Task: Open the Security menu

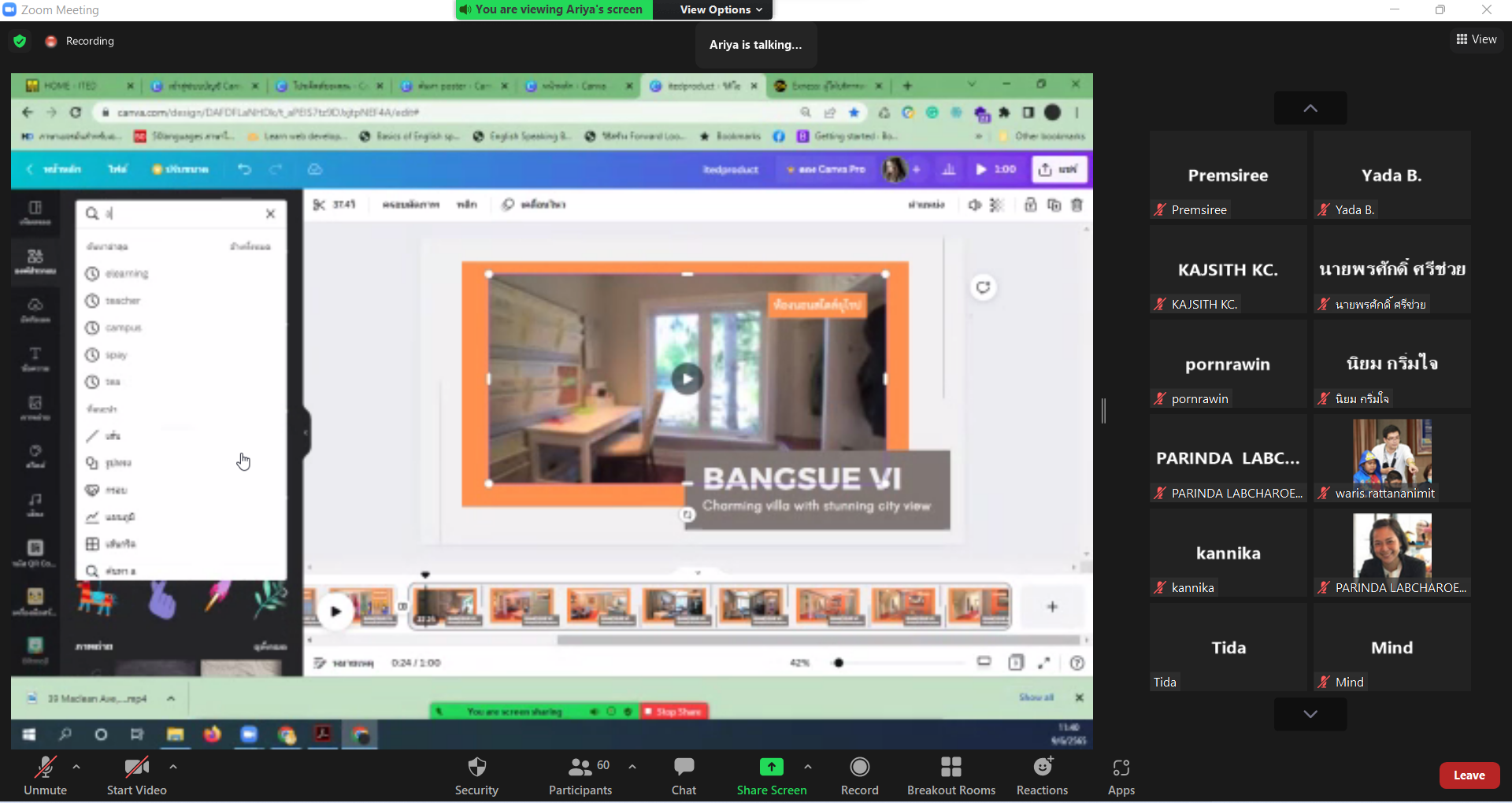Action: 476,775
